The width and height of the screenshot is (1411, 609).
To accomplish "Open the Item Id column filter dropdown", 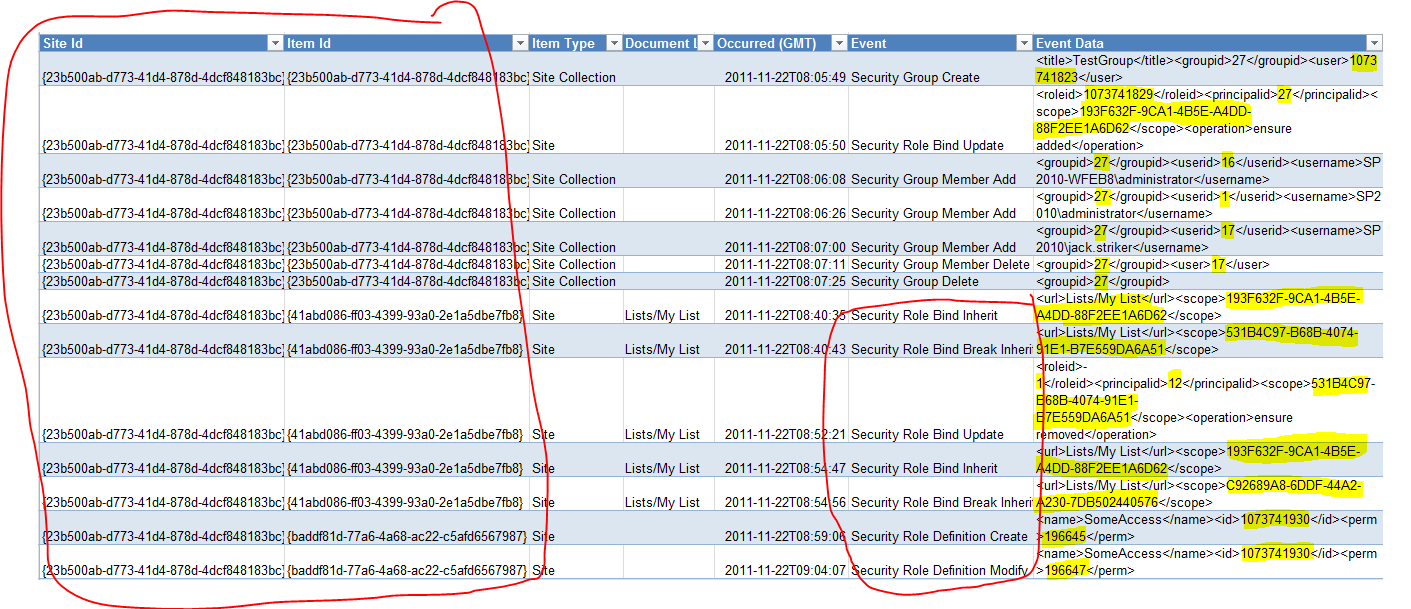I will (519, 44).
